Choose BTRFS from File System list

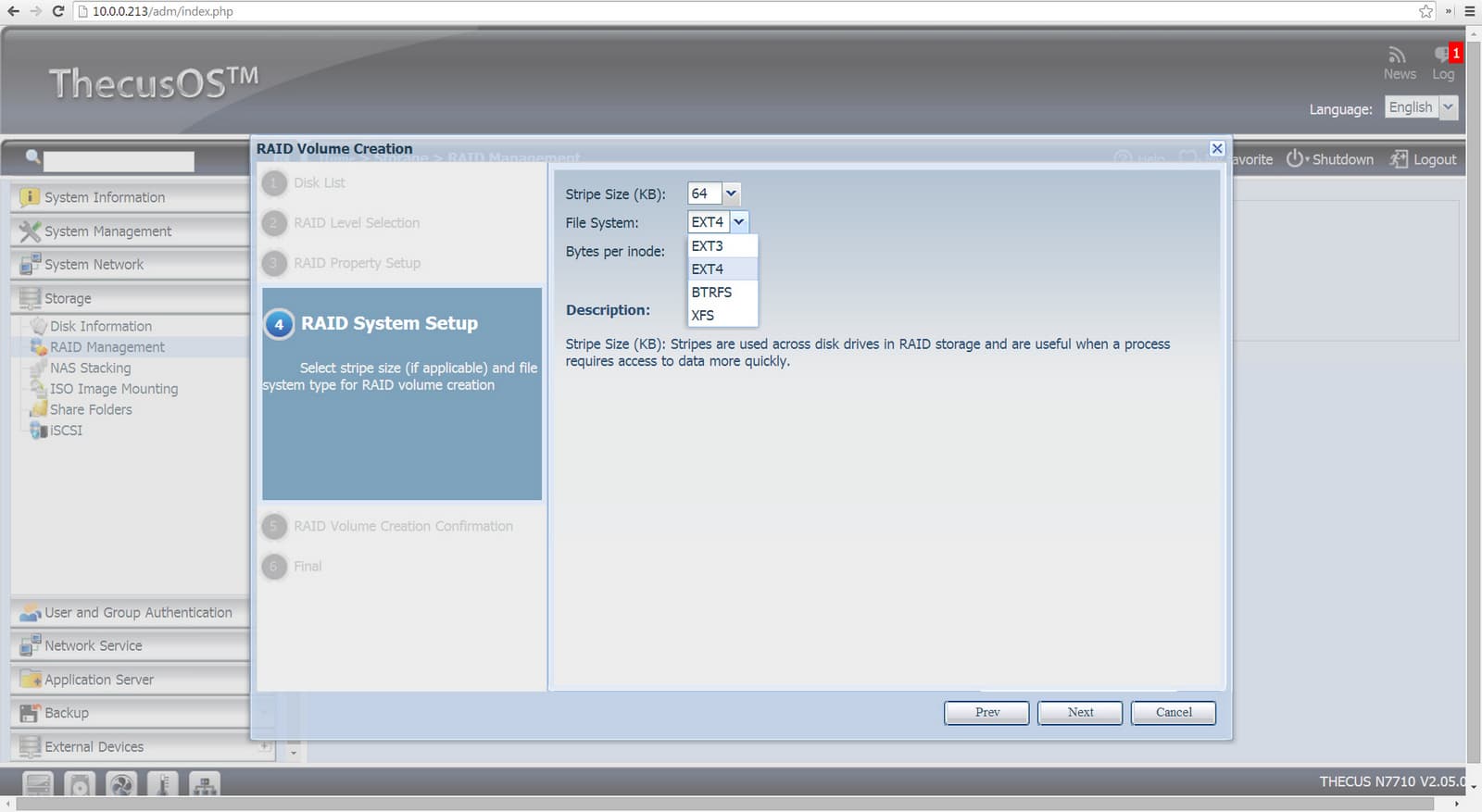(722, 293)
